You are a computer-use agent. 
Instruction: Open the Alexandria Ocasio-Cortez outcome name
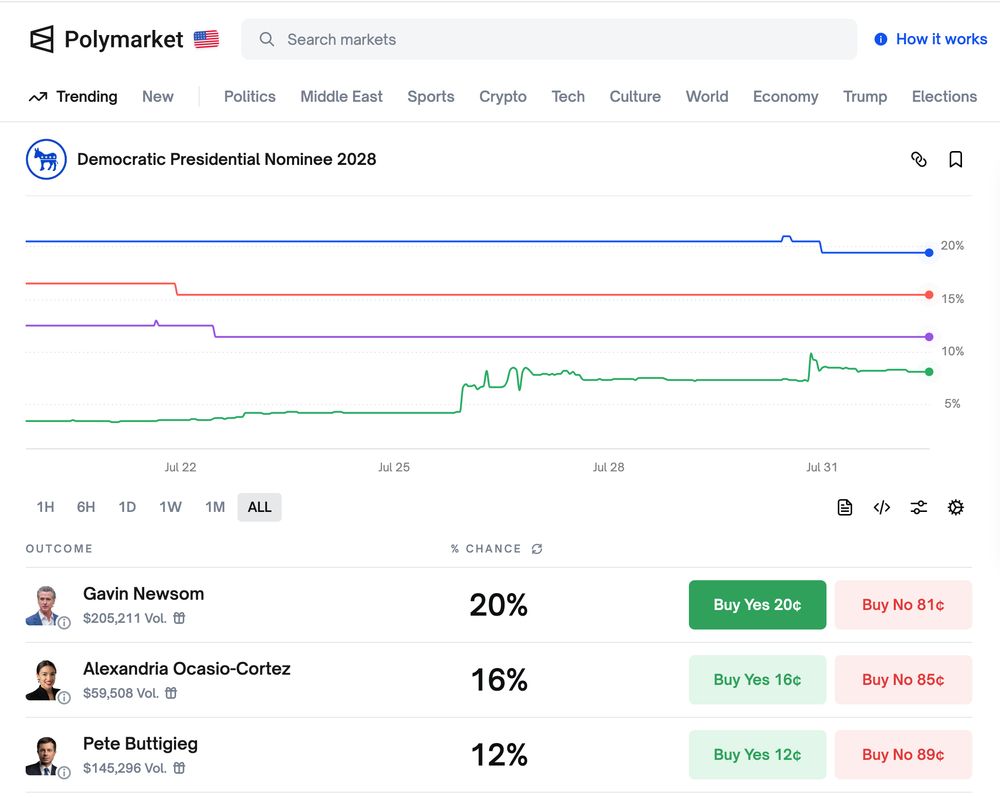187,669
